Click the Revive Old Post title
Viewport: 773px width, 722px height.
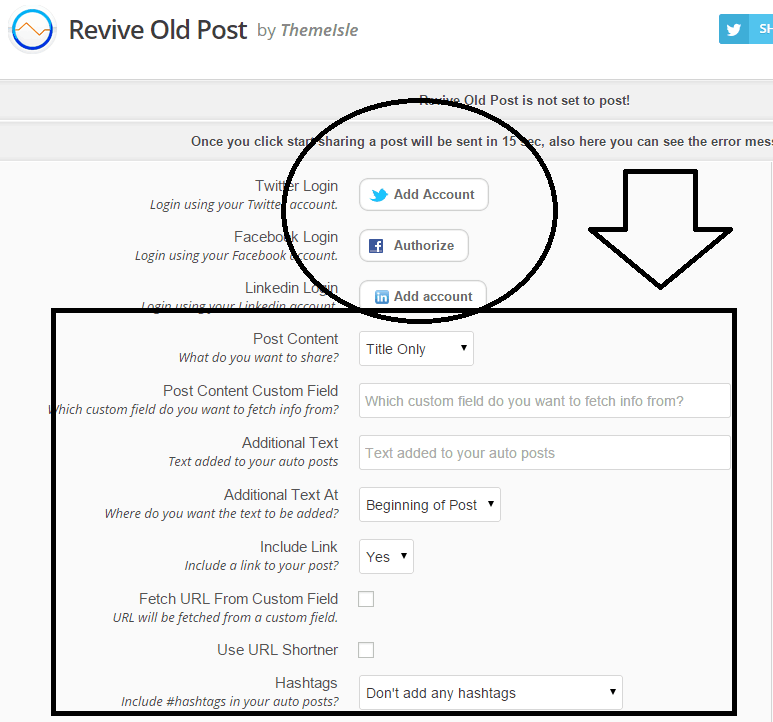157,30
